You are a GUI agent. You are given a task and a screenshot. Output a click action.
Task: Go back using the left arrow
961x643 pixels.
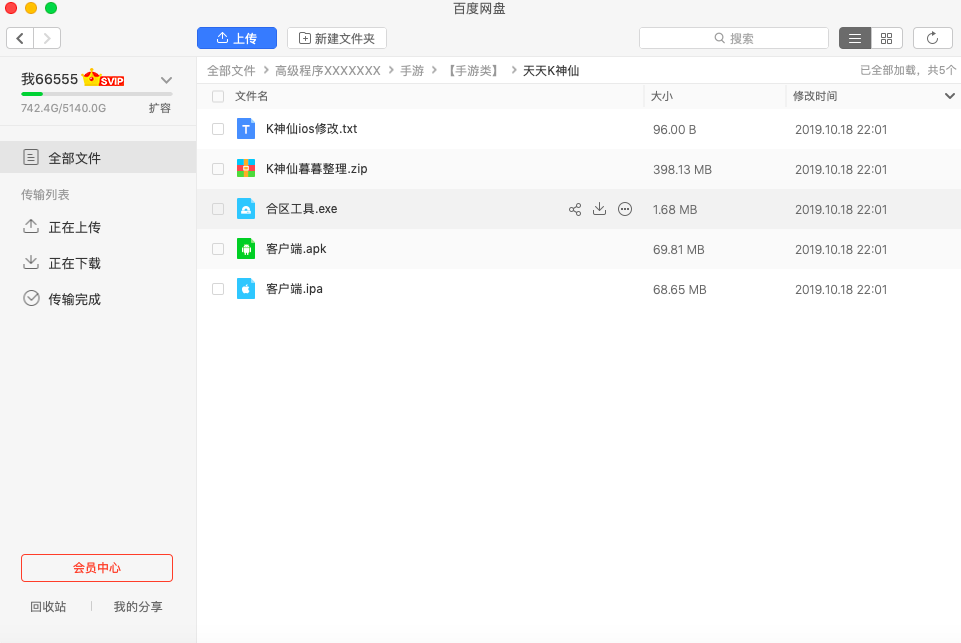(x=20, y=38)
